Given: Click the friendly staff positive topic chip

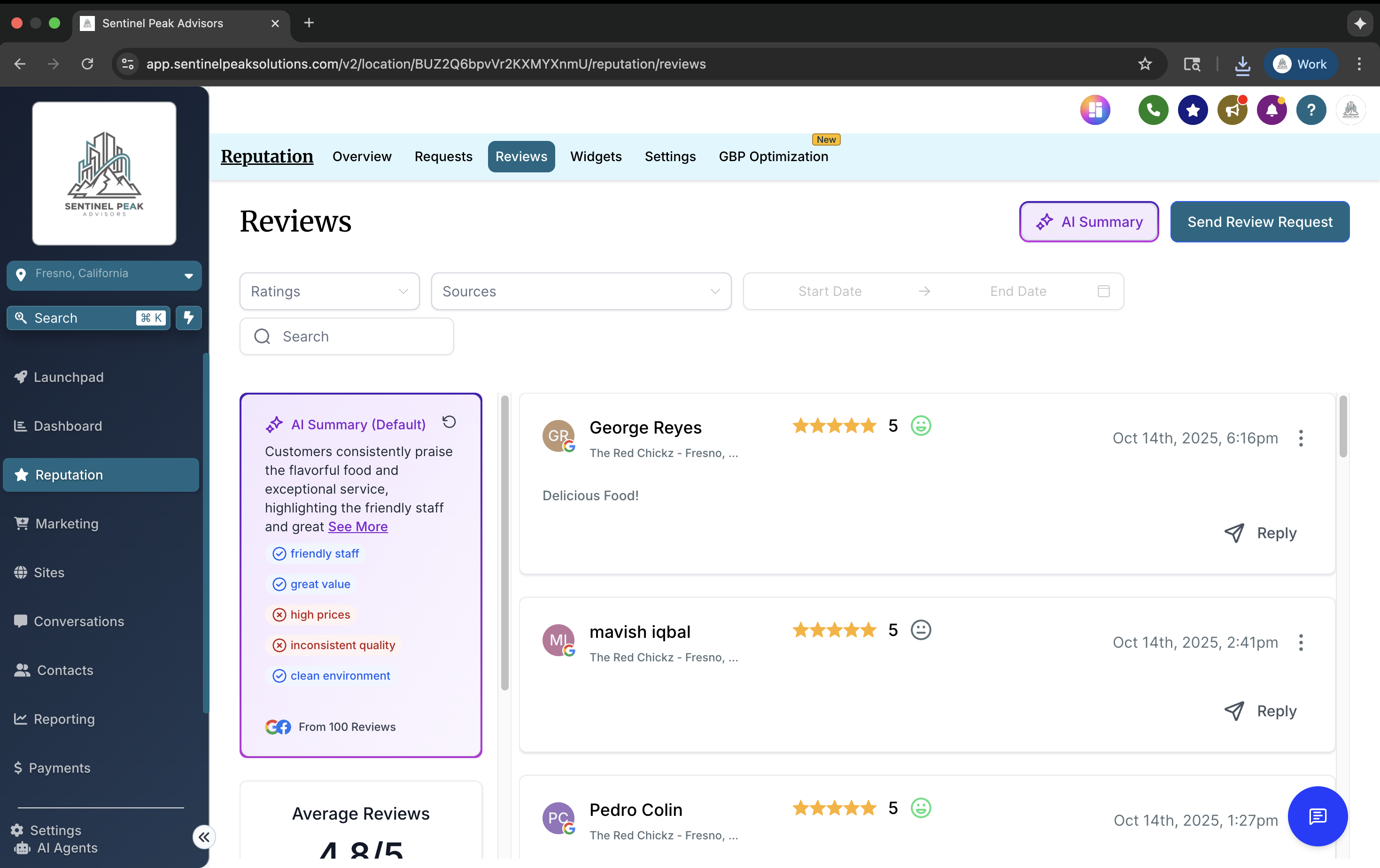Looking at the screenshot, I should (x=316, y=553).
